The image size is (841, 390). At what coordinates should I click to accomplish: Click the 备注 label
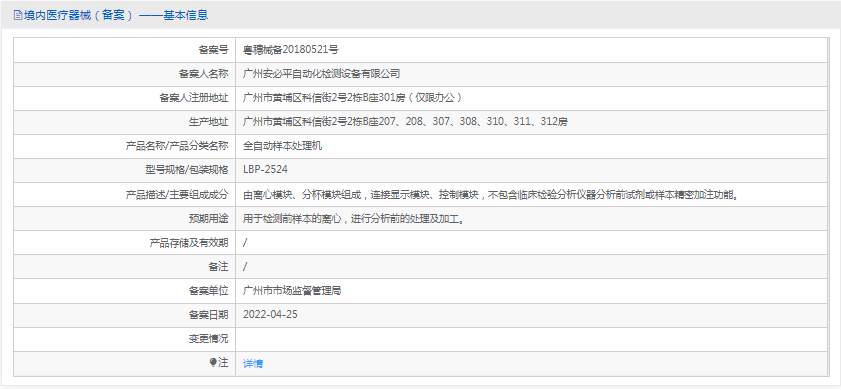pos(218,267)
